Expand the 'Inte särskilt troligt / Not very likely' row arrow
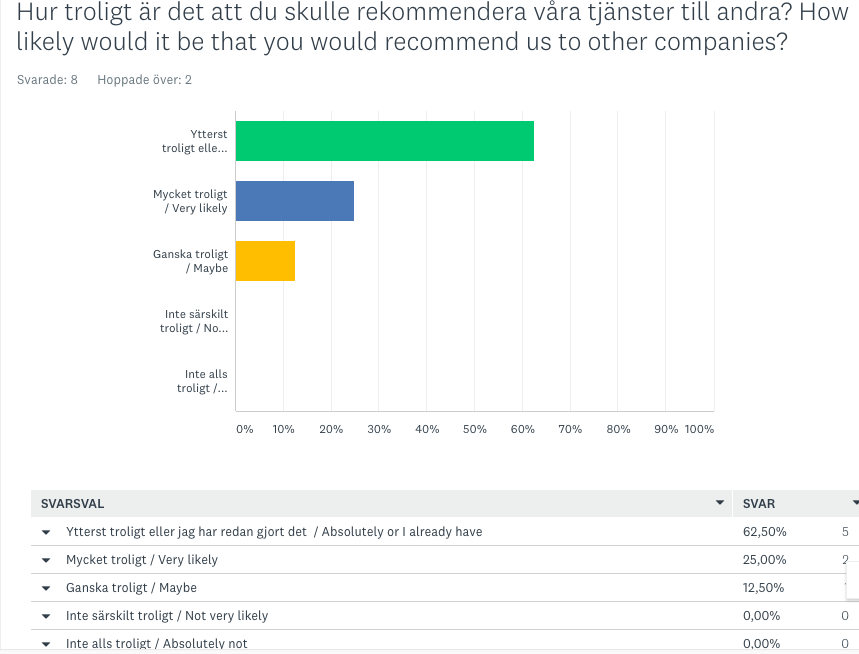This screenshot has width=859, height=654. [x=46, y=616]
